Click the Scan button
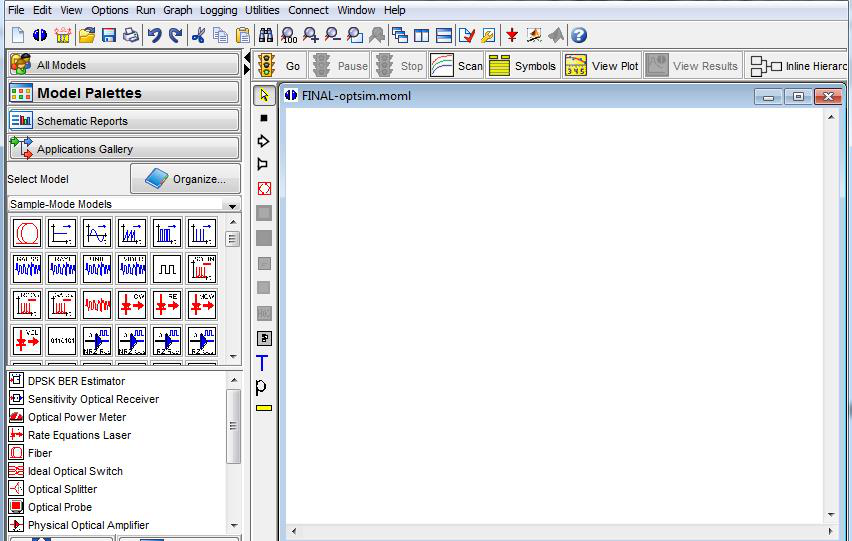This screenshot has height=541, width=852. pos(456,66)
